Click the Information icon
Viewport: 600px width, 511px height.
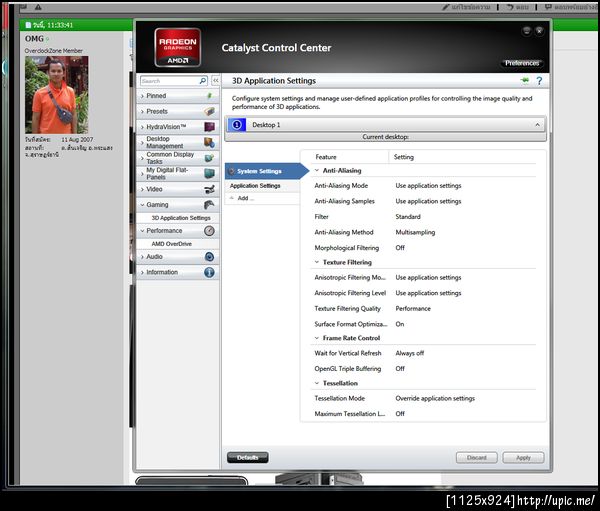pyautogui.click(x=209, y=272)
